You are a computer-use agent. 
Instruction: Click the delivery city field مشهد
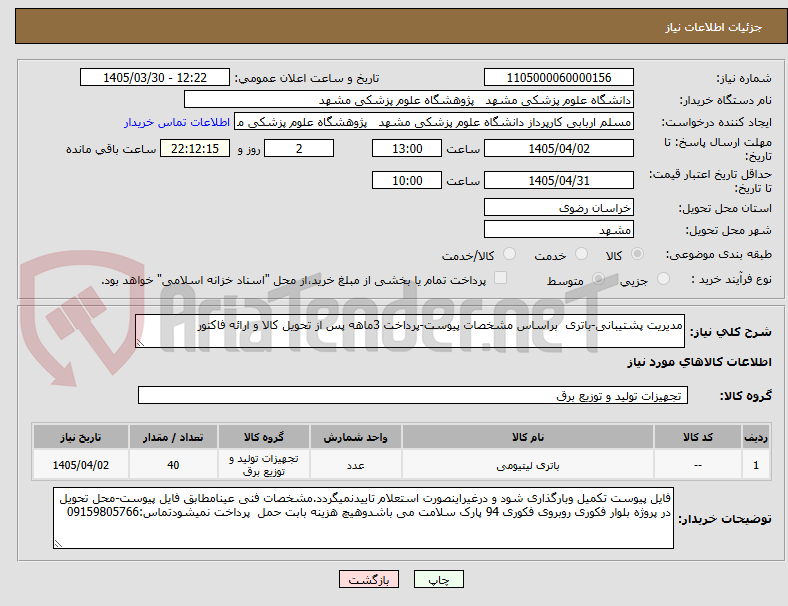click(x=559, y=229)
